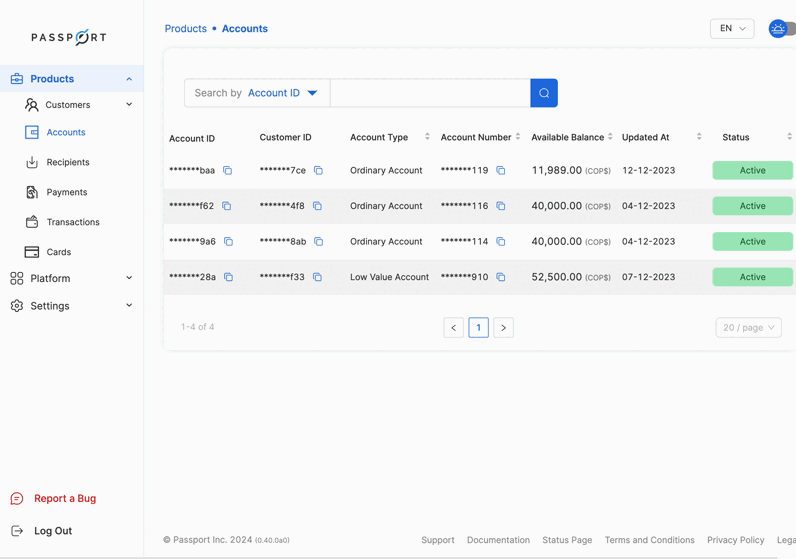Screen dimensions: 796x559
Task: Click the 52,500.00 balance cell
Action: [x=571, y=277]
